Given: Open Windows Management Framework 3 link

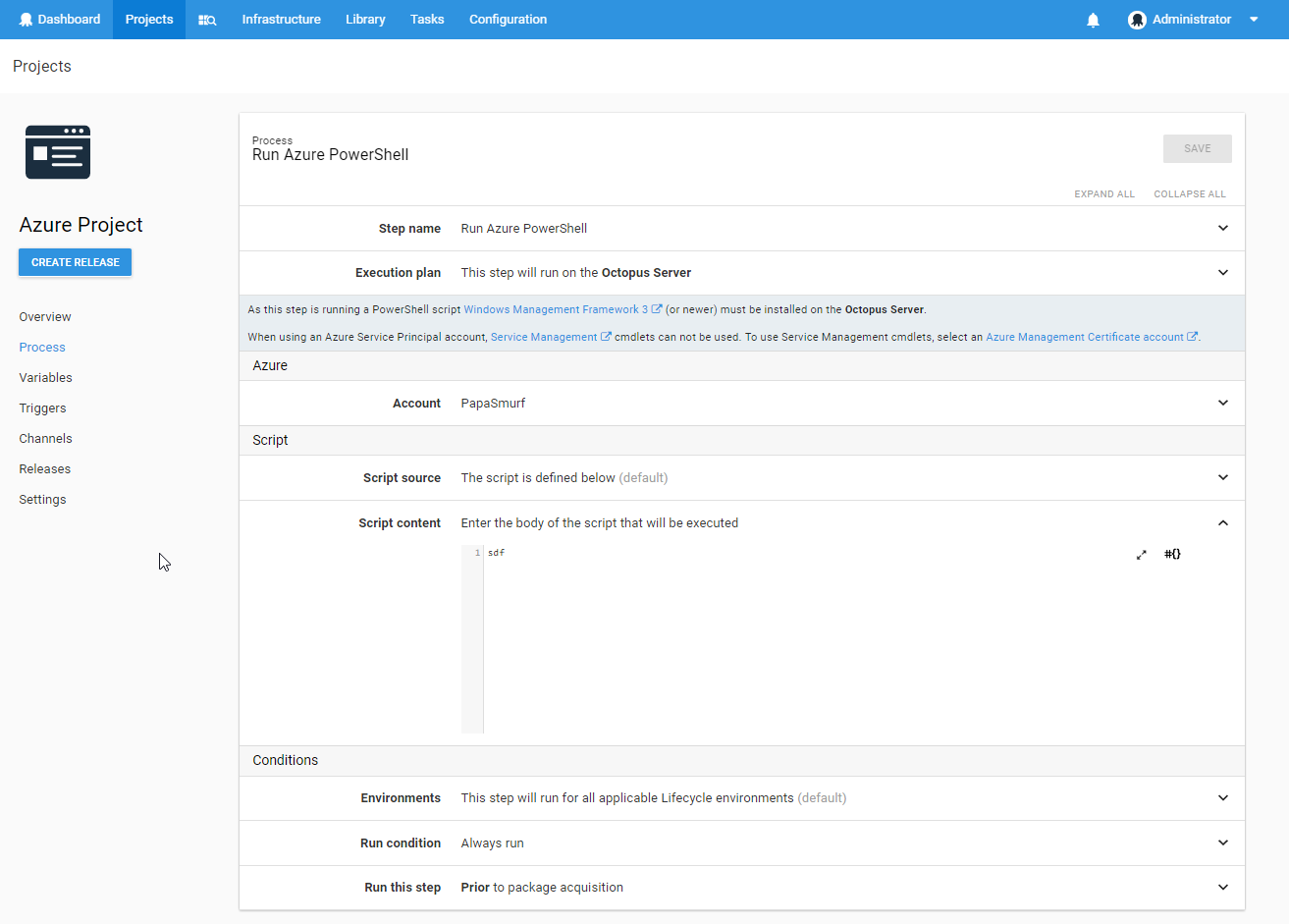Looking at the screenshot, I should tap(556, 309).
